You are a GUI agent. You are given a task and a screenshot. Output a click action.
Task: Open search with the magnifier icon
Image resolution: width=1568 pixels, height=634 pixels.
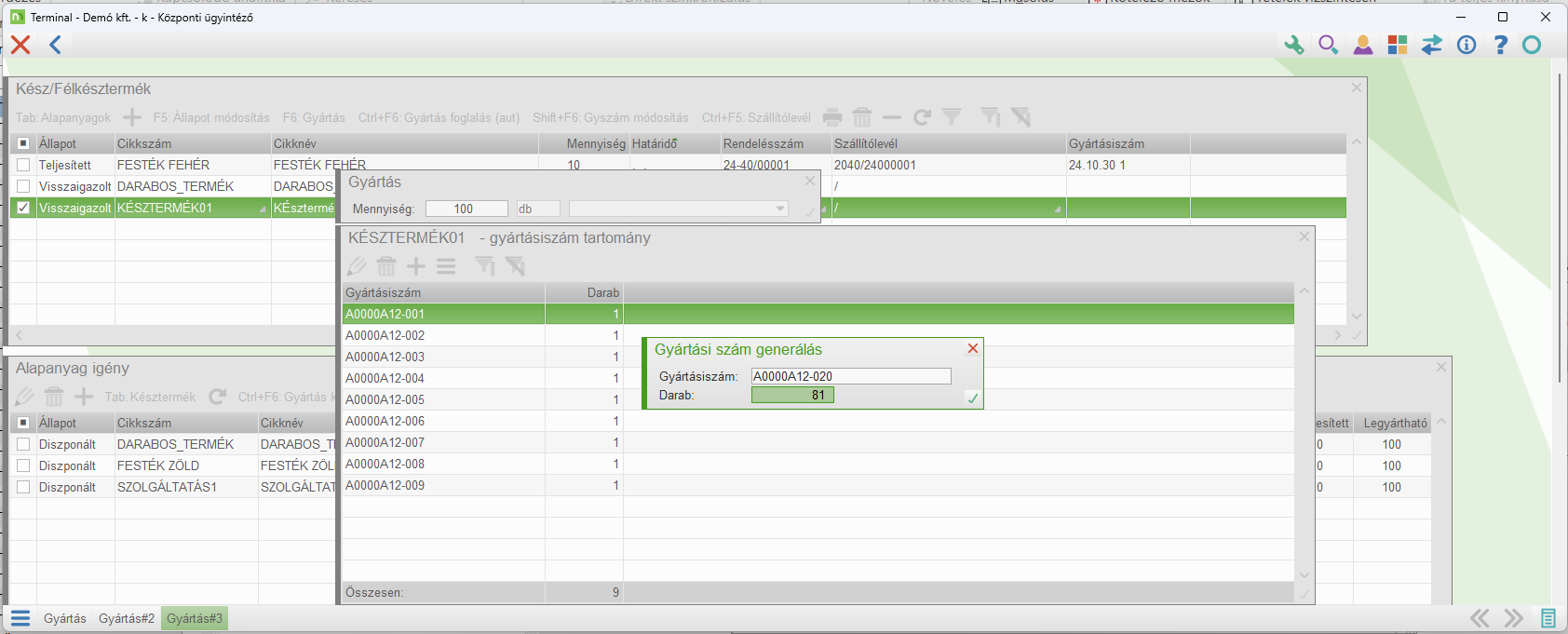coord(1328,45)
